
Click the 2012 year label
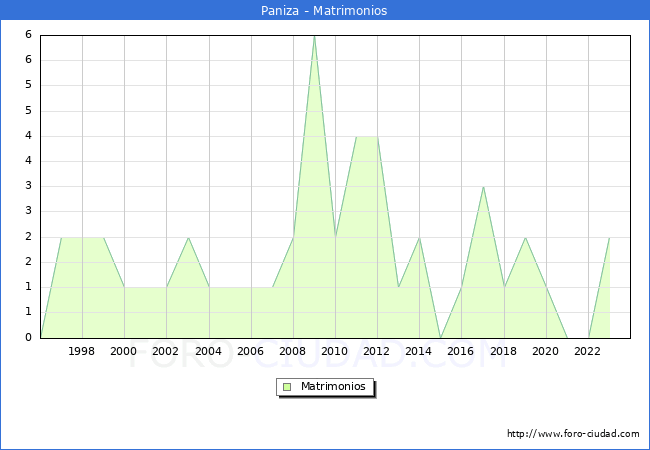pyautogui.click(x=376, y=351)
